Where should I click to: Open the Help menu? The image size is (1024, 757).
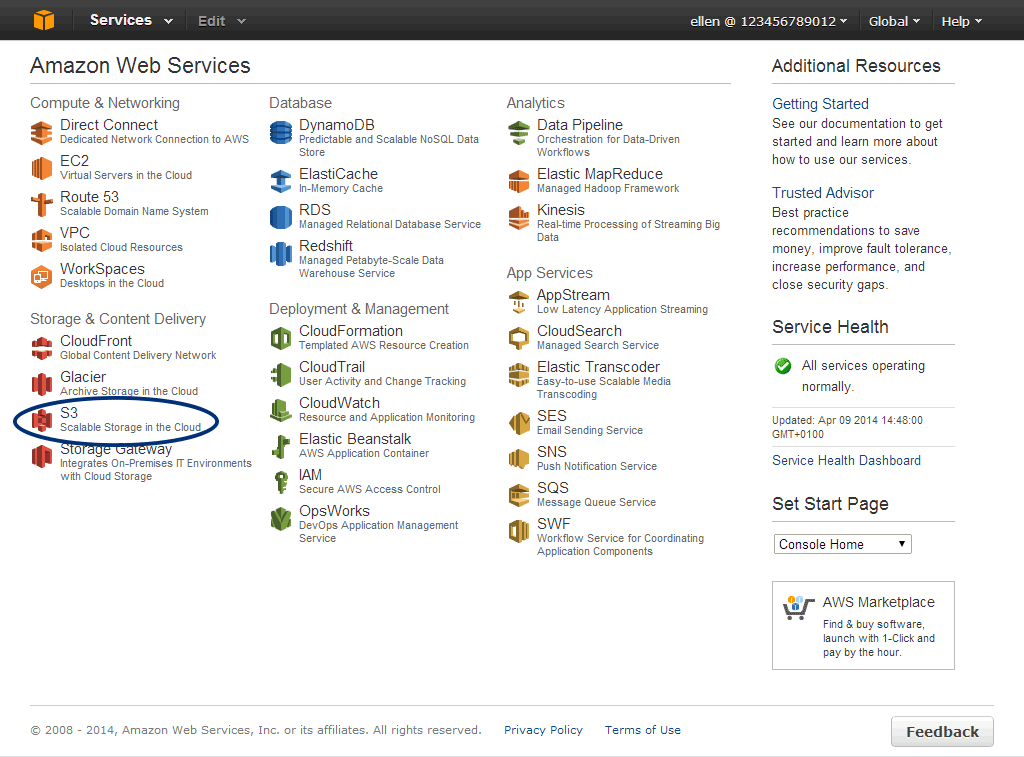point(961,21)
